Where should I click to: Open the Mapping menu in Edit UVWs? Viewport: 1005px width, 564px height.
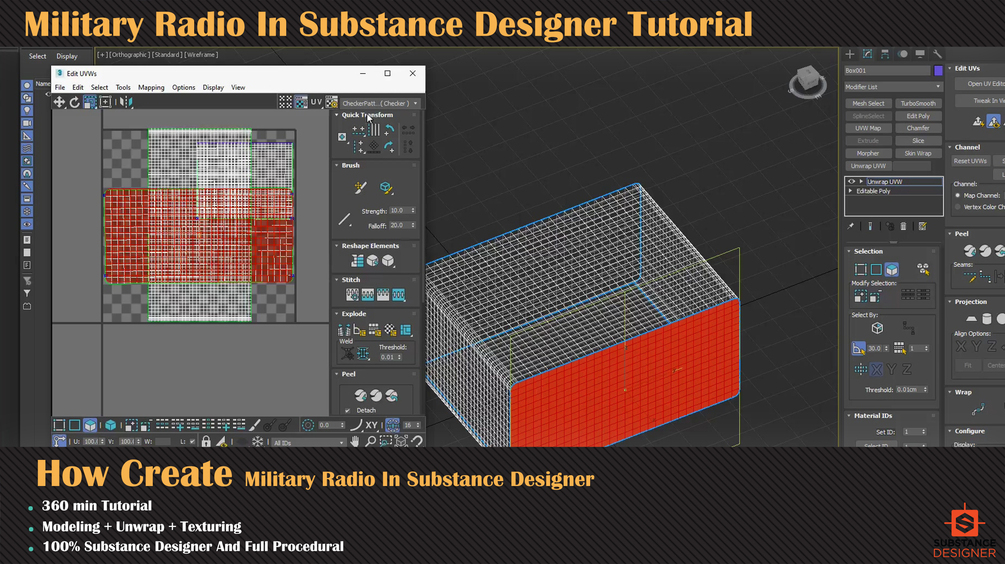coord(151,88)
